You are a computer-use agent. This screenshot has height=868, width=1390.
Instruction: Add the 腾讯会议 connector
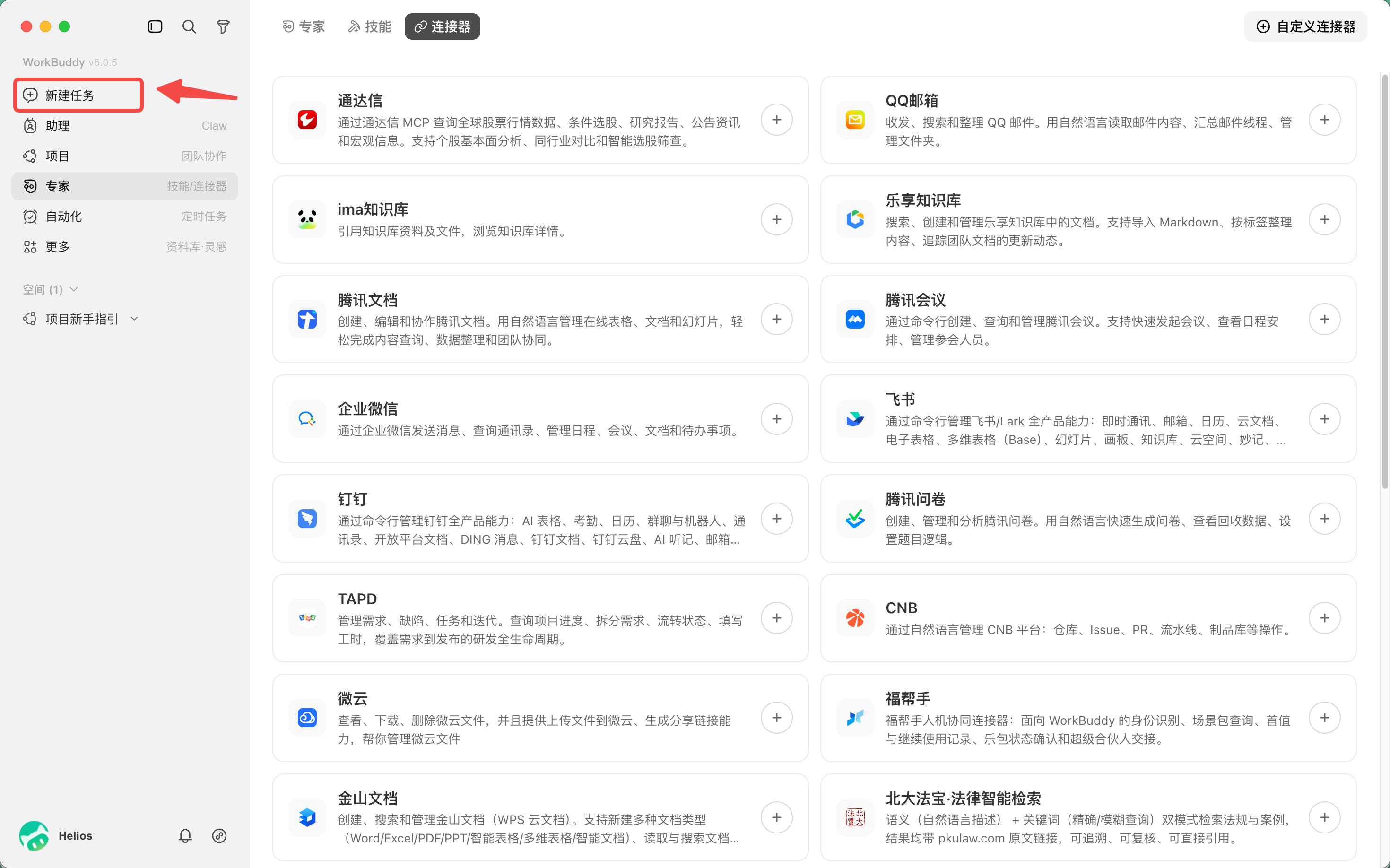[x=1324, y=319]
